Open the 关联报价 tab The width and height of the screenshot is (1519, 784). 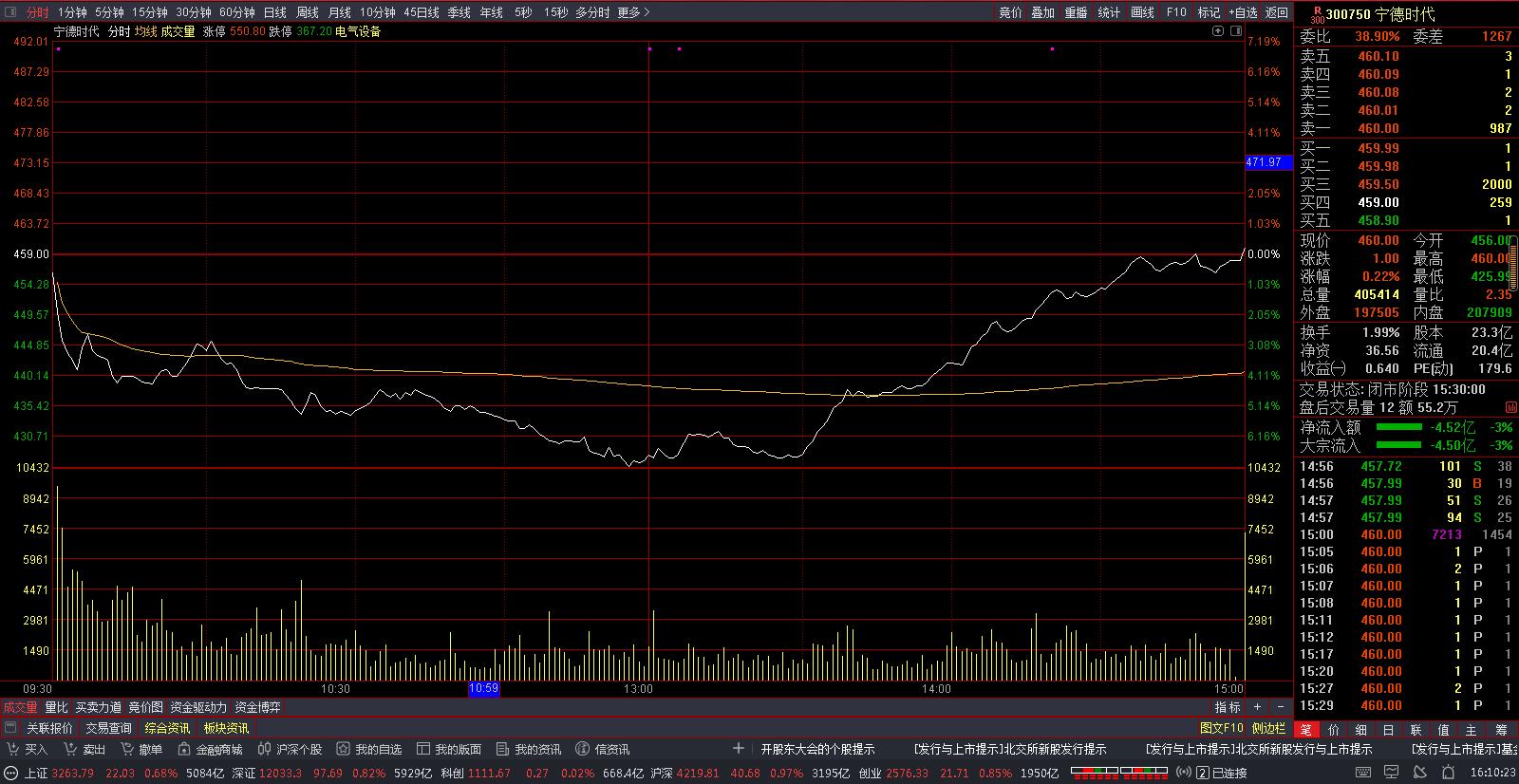click(x=49, y=728)
